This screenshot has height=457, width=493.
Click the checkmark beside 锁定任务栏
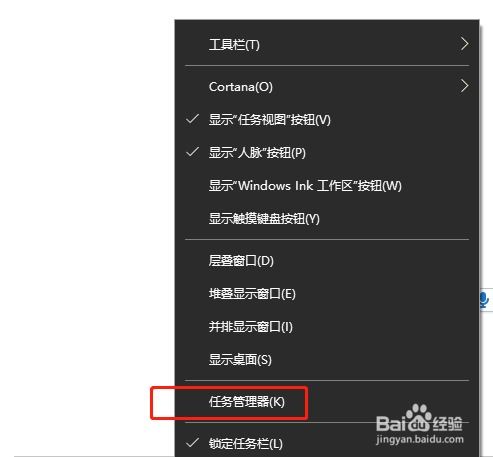click(192, 443)
